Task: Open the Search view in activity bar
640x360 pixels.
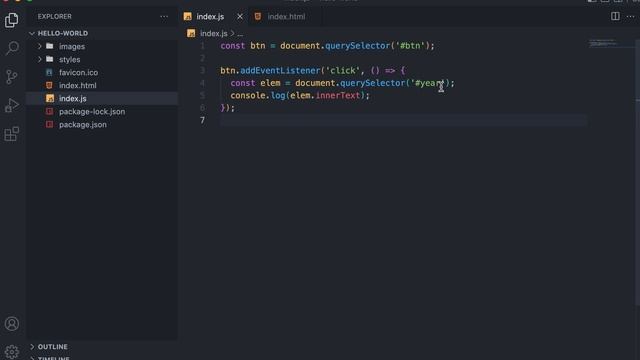Action: pos(12,48)
